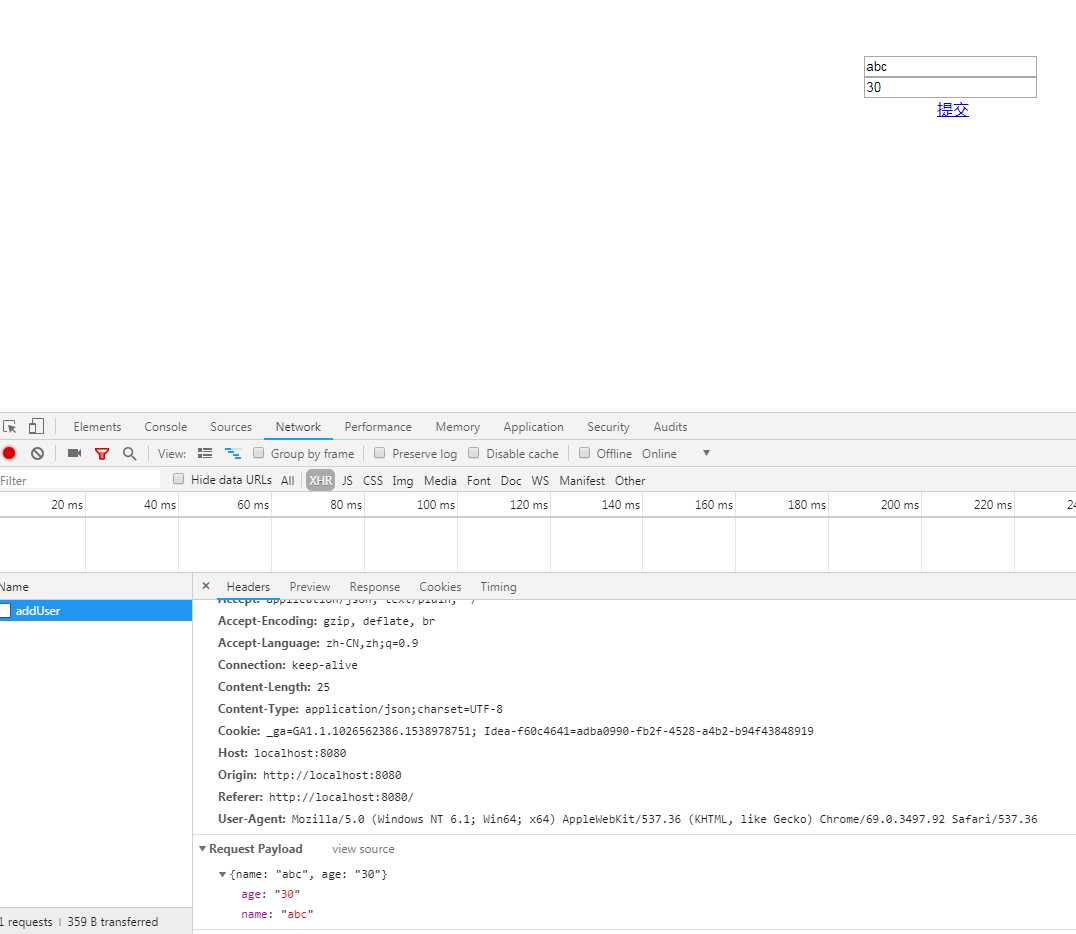The height and width of the screenshot is (934, 1076).
Task: Switch to the Console tab
Action: (165, 426)
